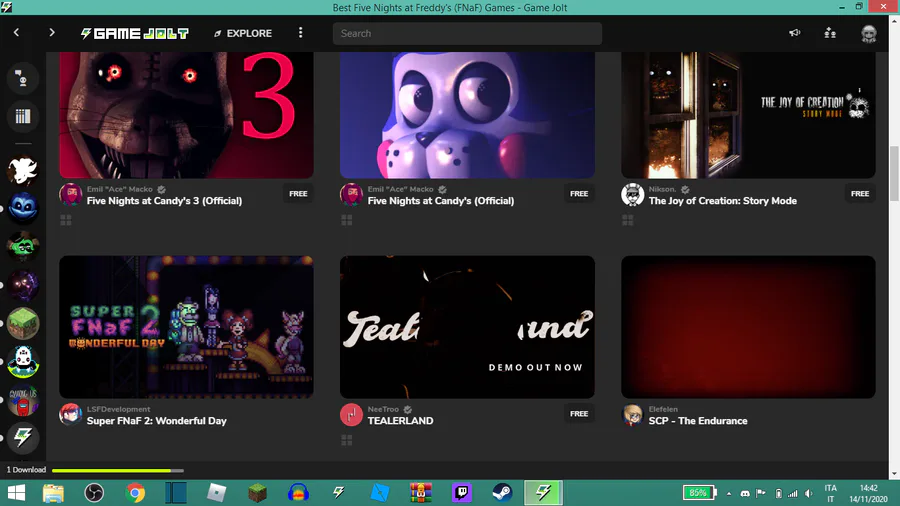Image resolution: width=900 pixels, height=506 pixels.
Task: Open the blue-faced community in the sidebar
Action: click(23, 208)
